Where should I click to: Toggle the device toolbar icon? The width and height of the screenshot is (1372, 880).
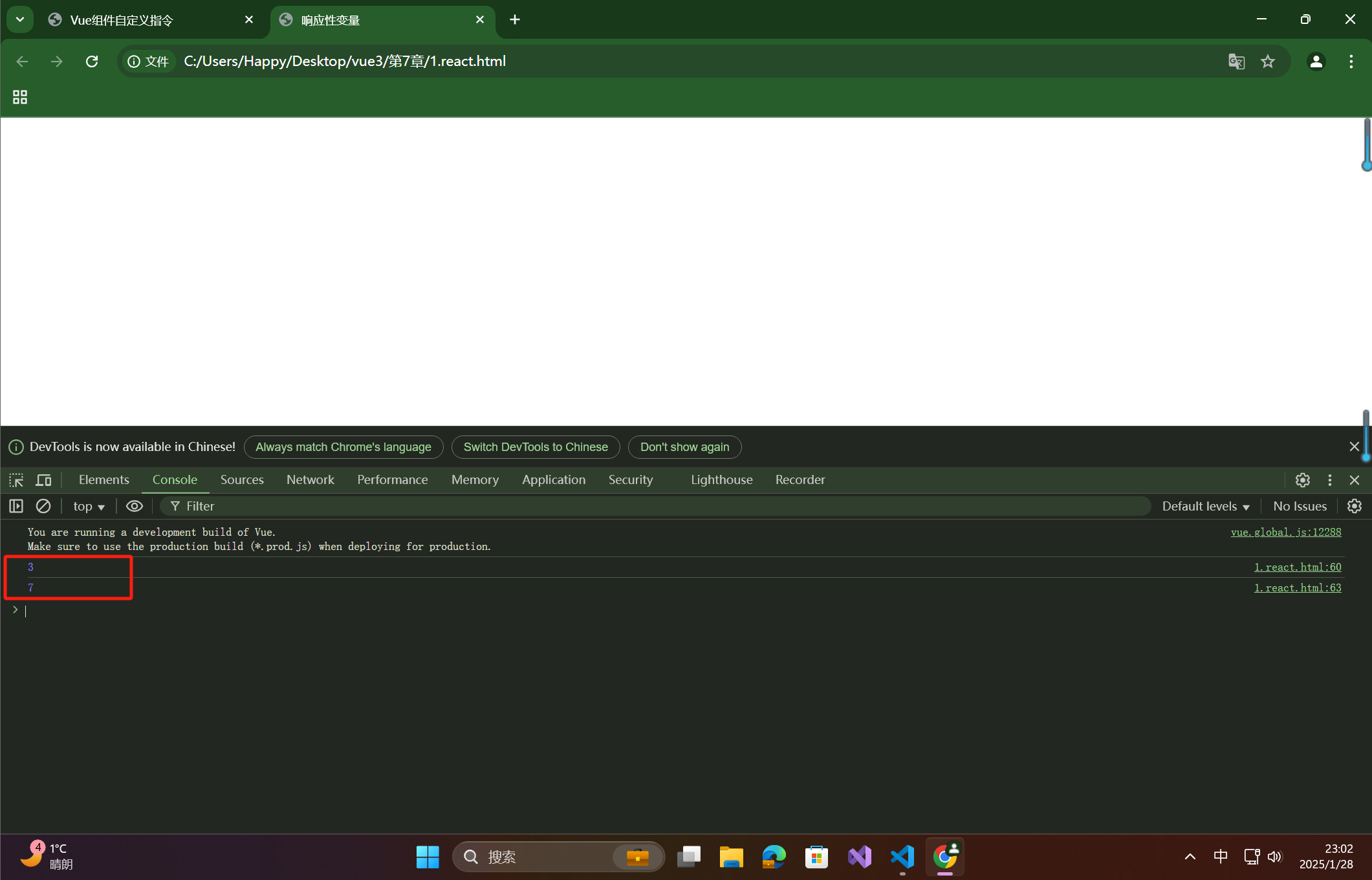click(43, 480)
